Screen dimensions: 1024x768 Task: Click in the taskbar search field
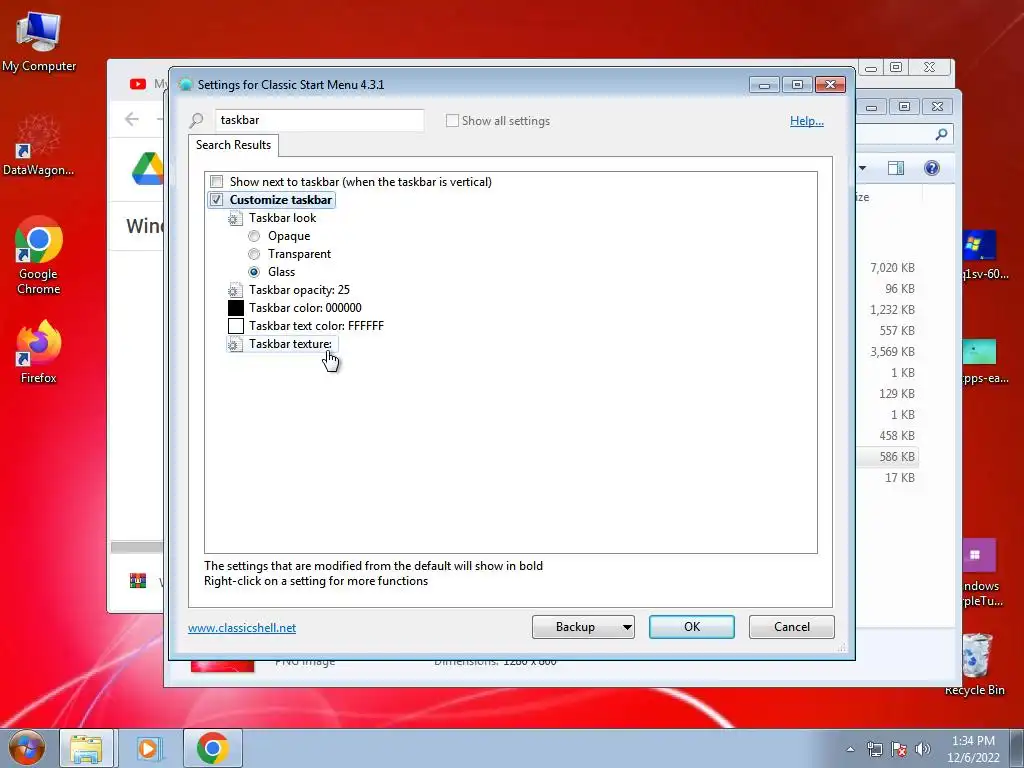tap(319, 120)
